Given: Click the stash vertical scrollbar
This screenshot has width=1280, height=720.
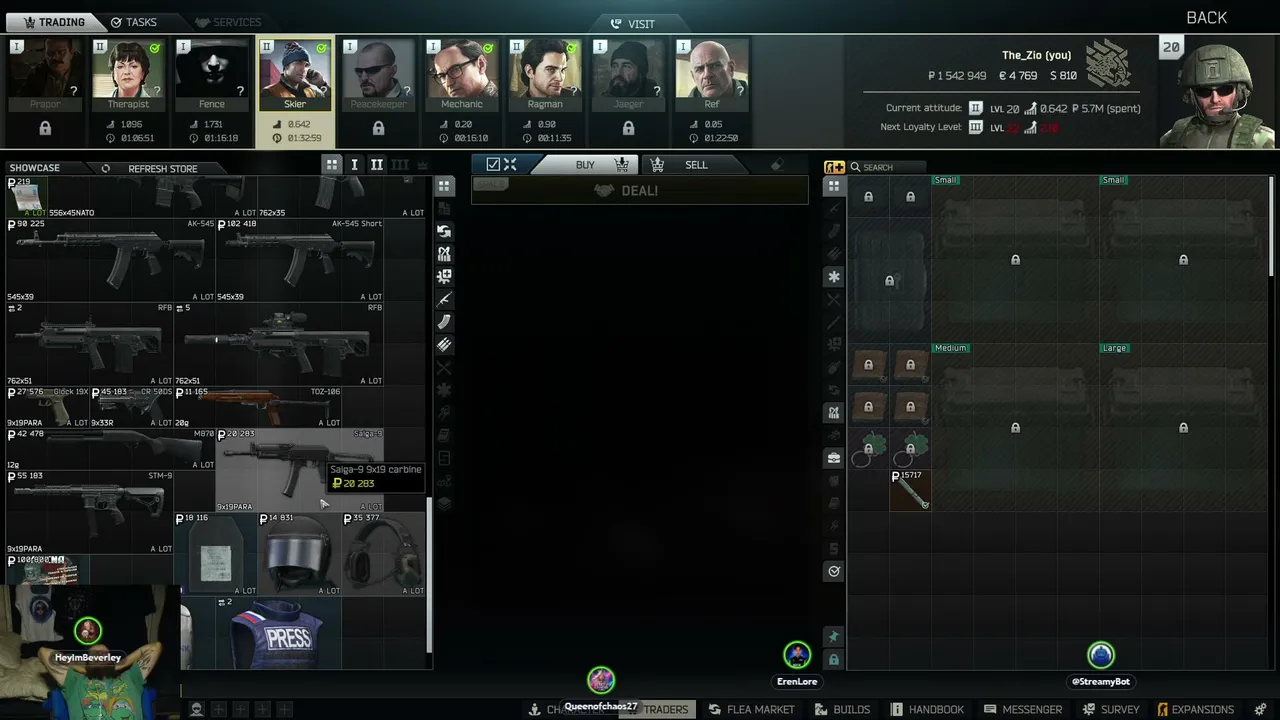Looking at the screenshot, I should click(x=1272, y=227).
